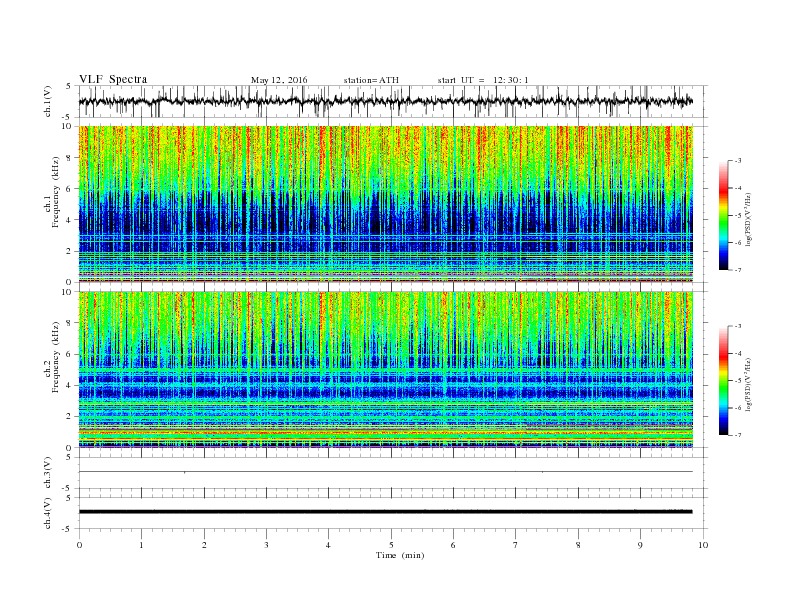Viewport: 792px width, 612px height.
Task: Click the time axis tick label '4'
Action: pos(328,545)
